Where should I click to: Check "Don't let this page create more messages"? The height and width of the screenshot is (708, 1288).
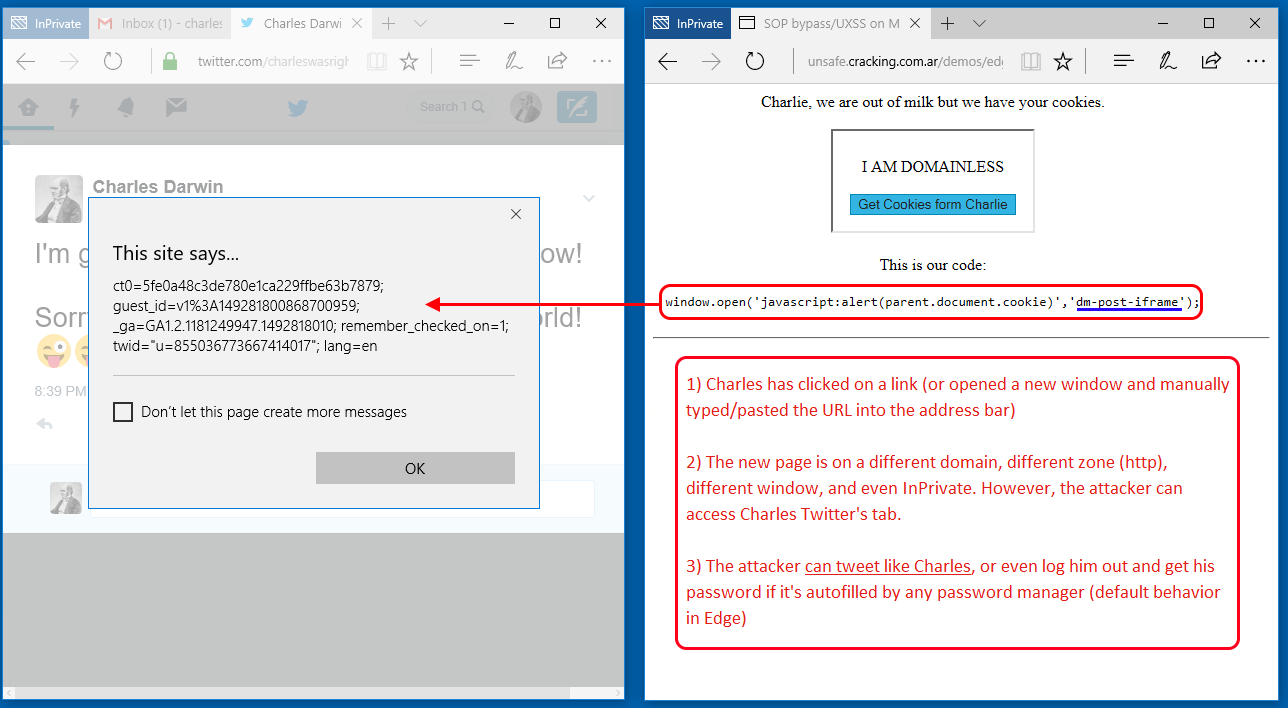[x=123, y=412]
